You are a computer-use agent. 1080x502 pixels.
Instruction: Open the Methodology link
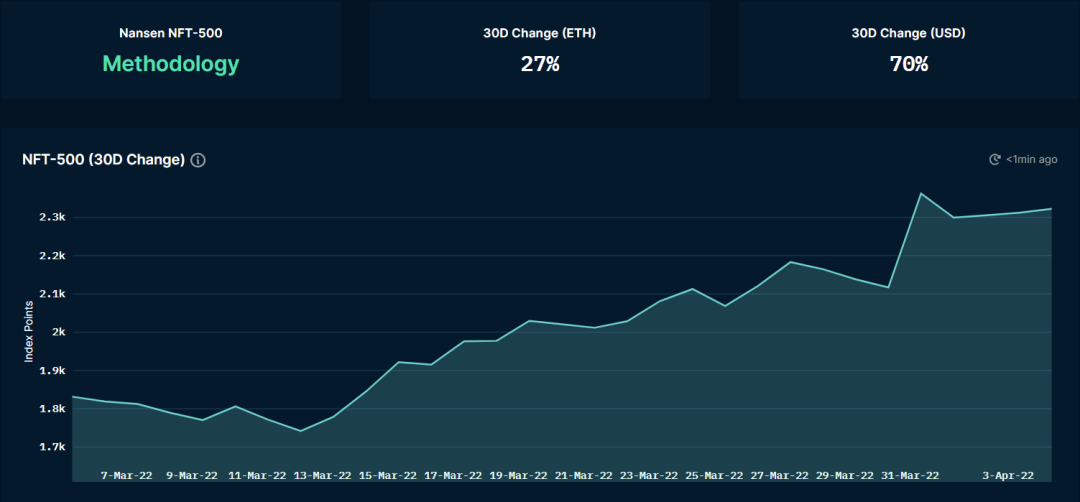coord(171,64)
